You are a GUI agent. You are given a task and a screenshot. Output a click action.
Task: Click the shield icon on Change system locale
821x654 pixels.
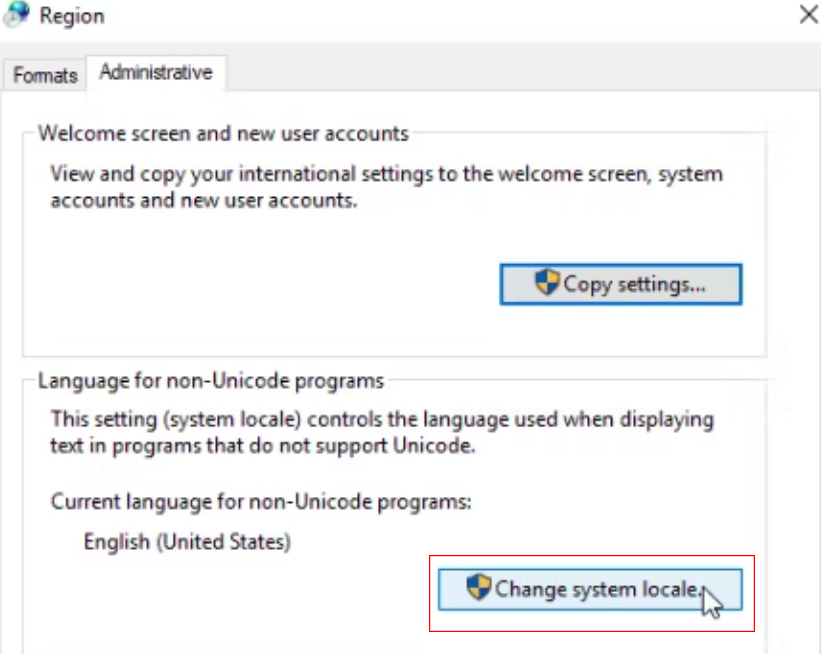pyautogui.click(x=479, y=588)
